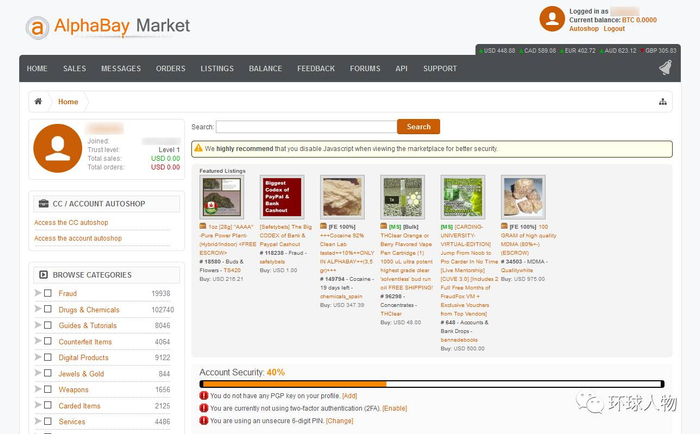The image size is (700, 434).
Task: Open the LISTINGS menu item
Action: click(217, 68)
